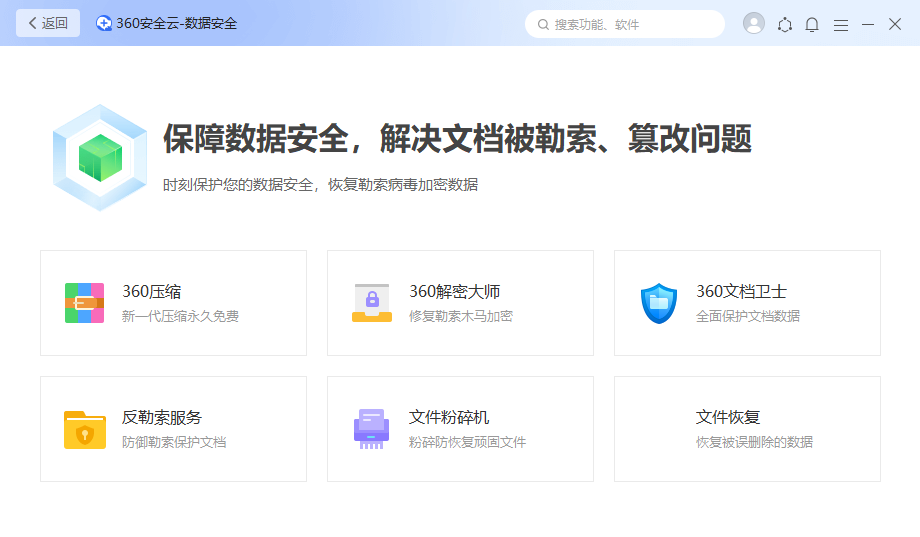Screen dimensions: 920x537
Task: Open 360压缩 title text
Action: coord(151,292)
